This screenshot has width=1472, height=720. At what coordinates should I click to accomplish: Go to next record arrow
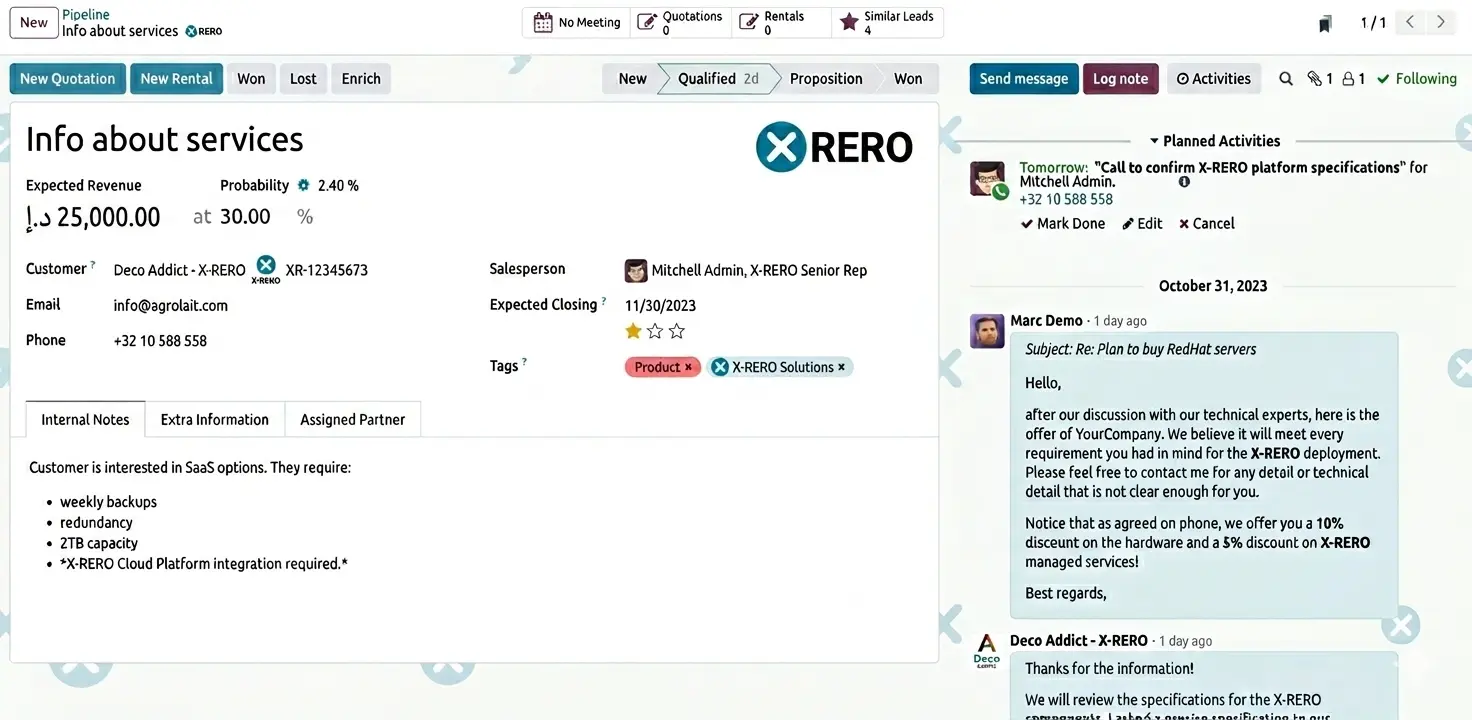(x=1441, y=22)
